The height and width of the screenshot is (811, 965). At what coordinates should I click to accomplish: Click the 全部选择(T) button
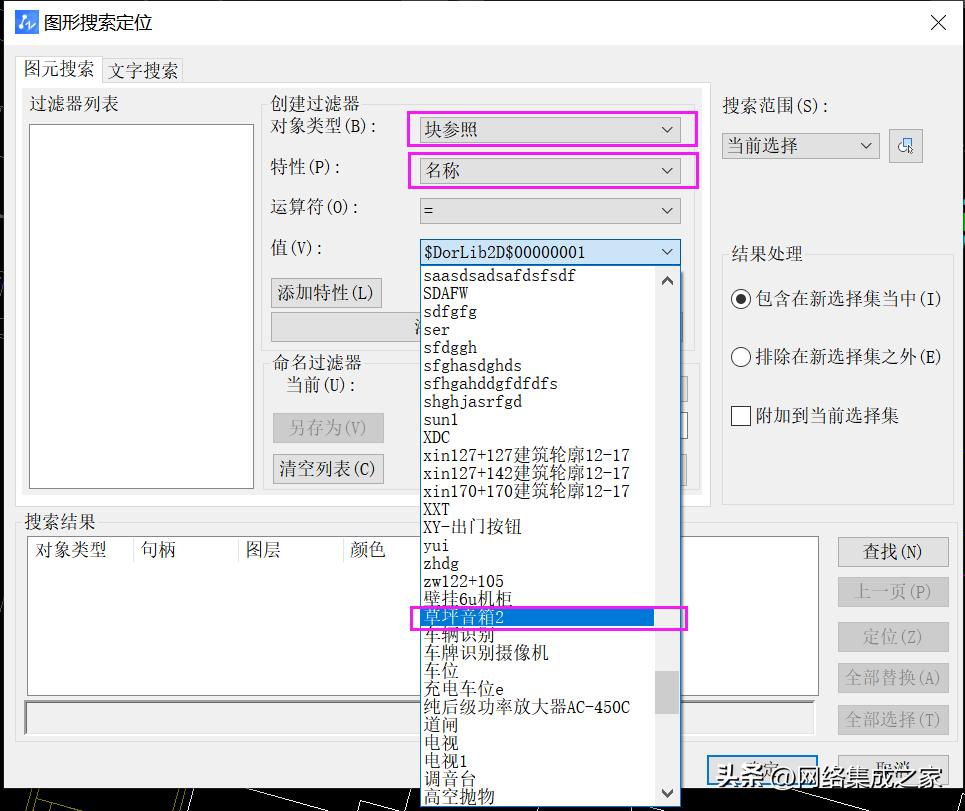[x=893, y=720]
